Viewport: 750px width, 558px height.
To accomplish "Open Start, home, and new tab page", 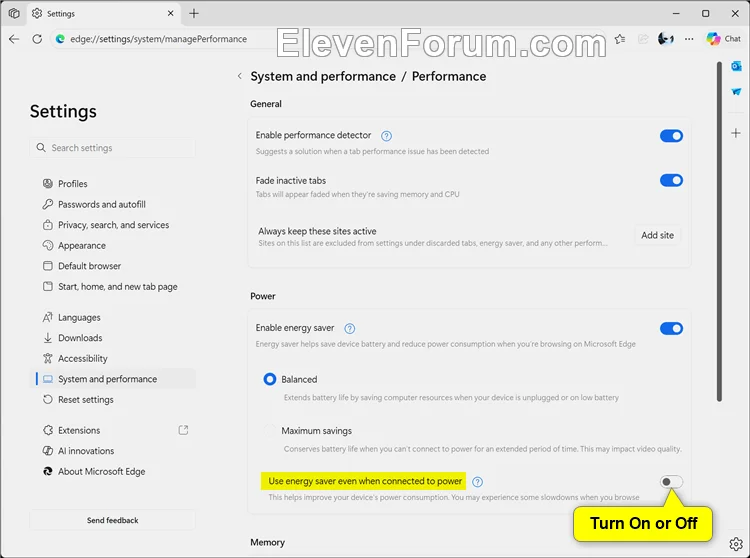I will coord(113,286).
